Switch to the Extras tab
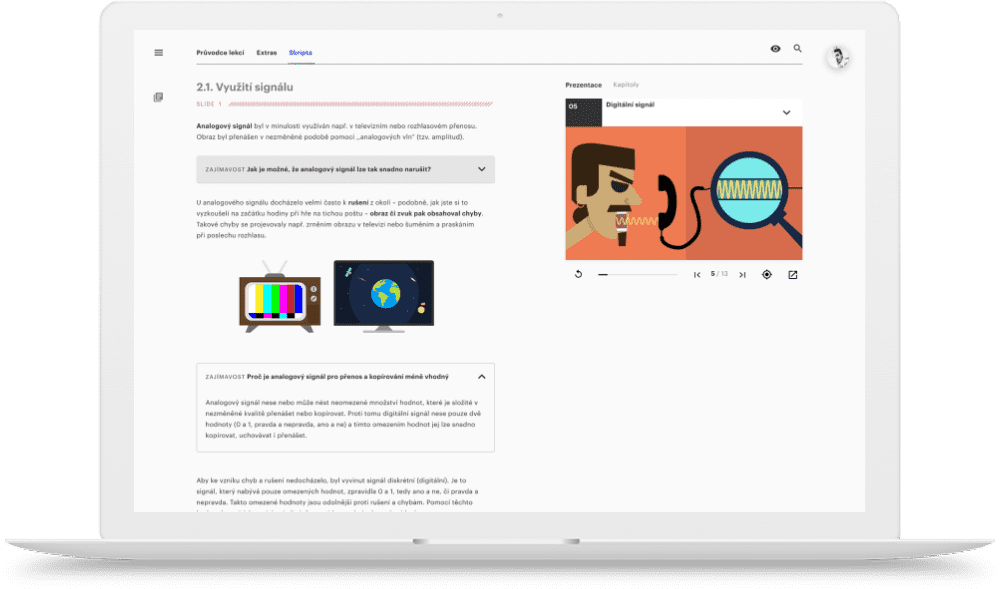This screenshot has width=1000, height=589. coord(266,52)
